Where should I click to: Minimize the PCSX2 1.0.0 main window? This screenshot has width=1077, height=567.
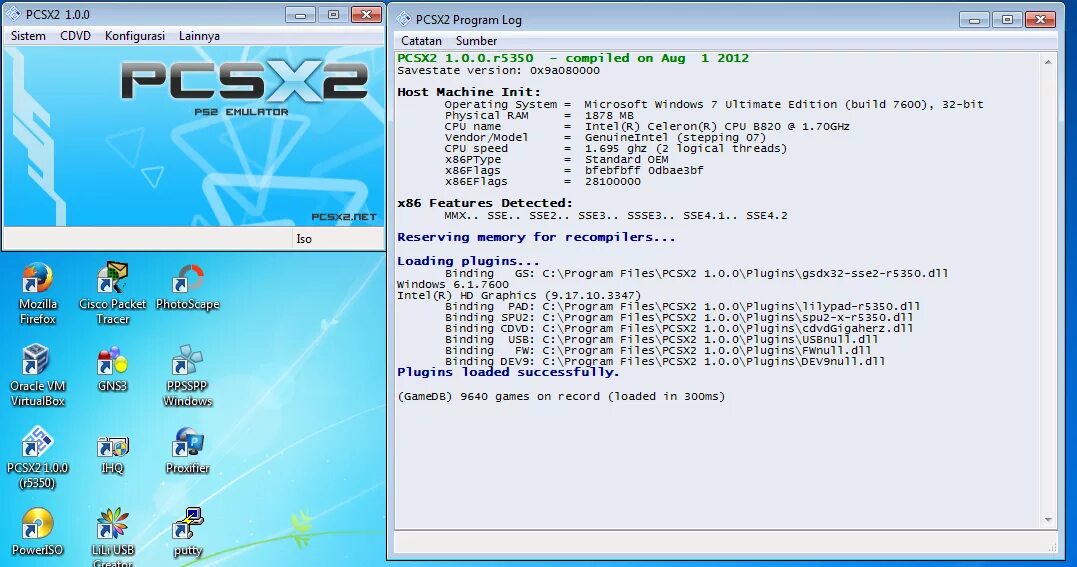click(x=300, y=14)
